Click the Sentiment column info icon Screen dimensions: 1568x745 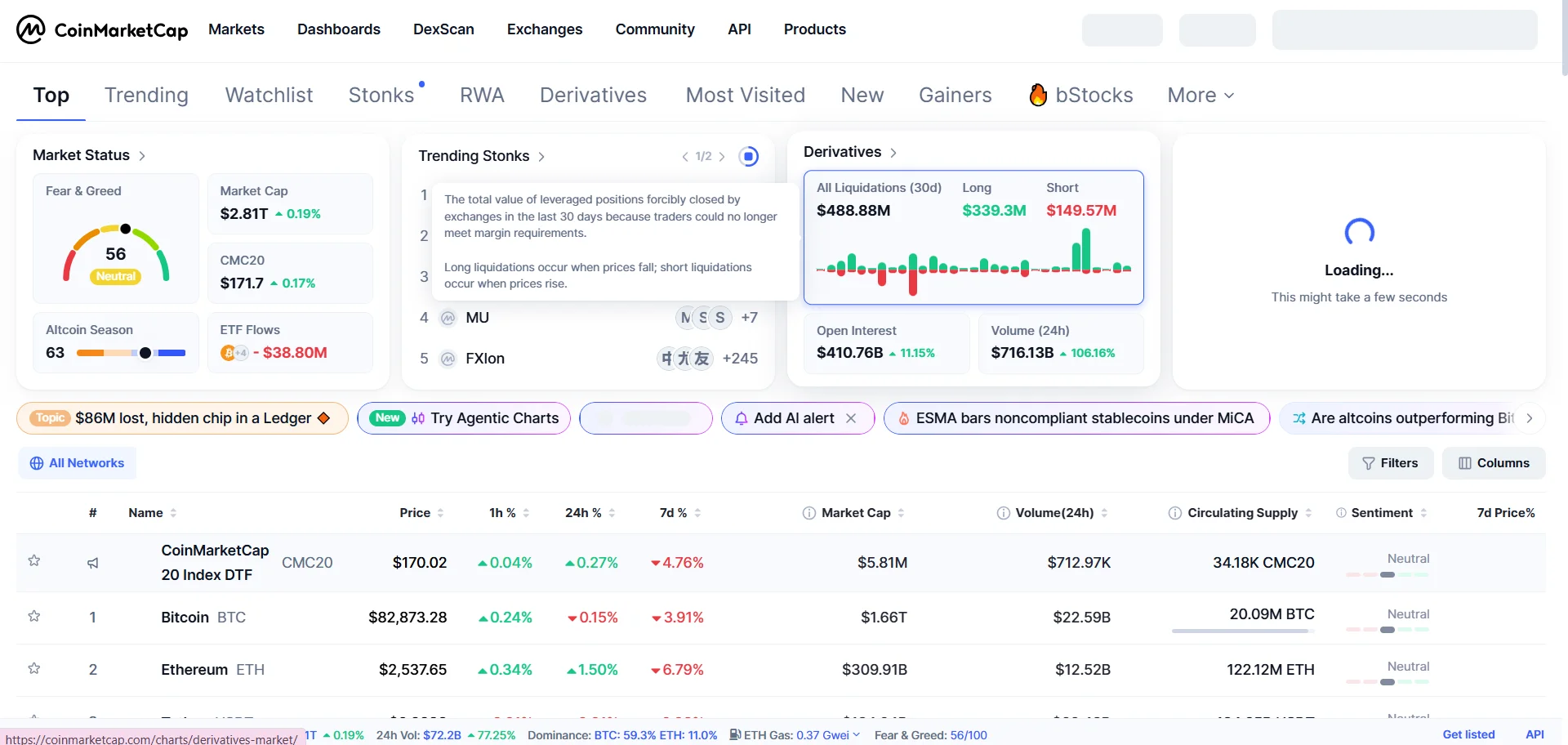1341,513
